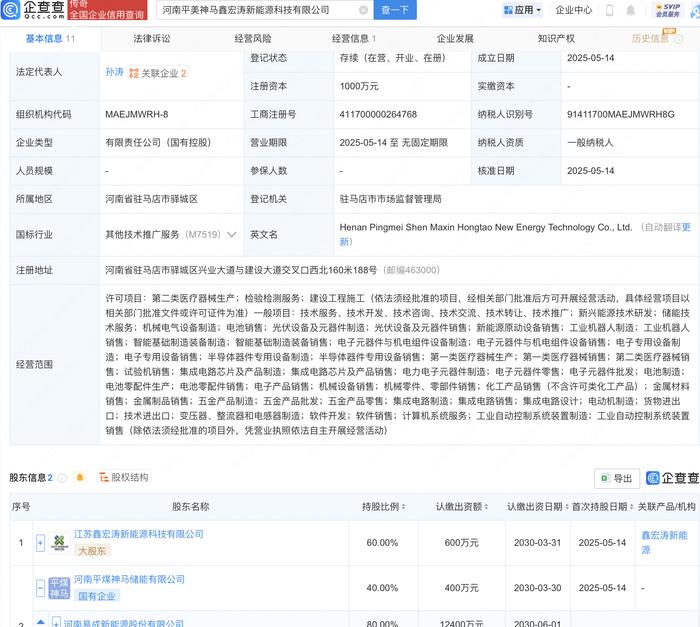Image resolution: width=700 pixels, height=627 pixels.
Task: Click 河南平煤神马储能 company logo thumbnail
Action: pyautogui.click(x=59, y=588)
